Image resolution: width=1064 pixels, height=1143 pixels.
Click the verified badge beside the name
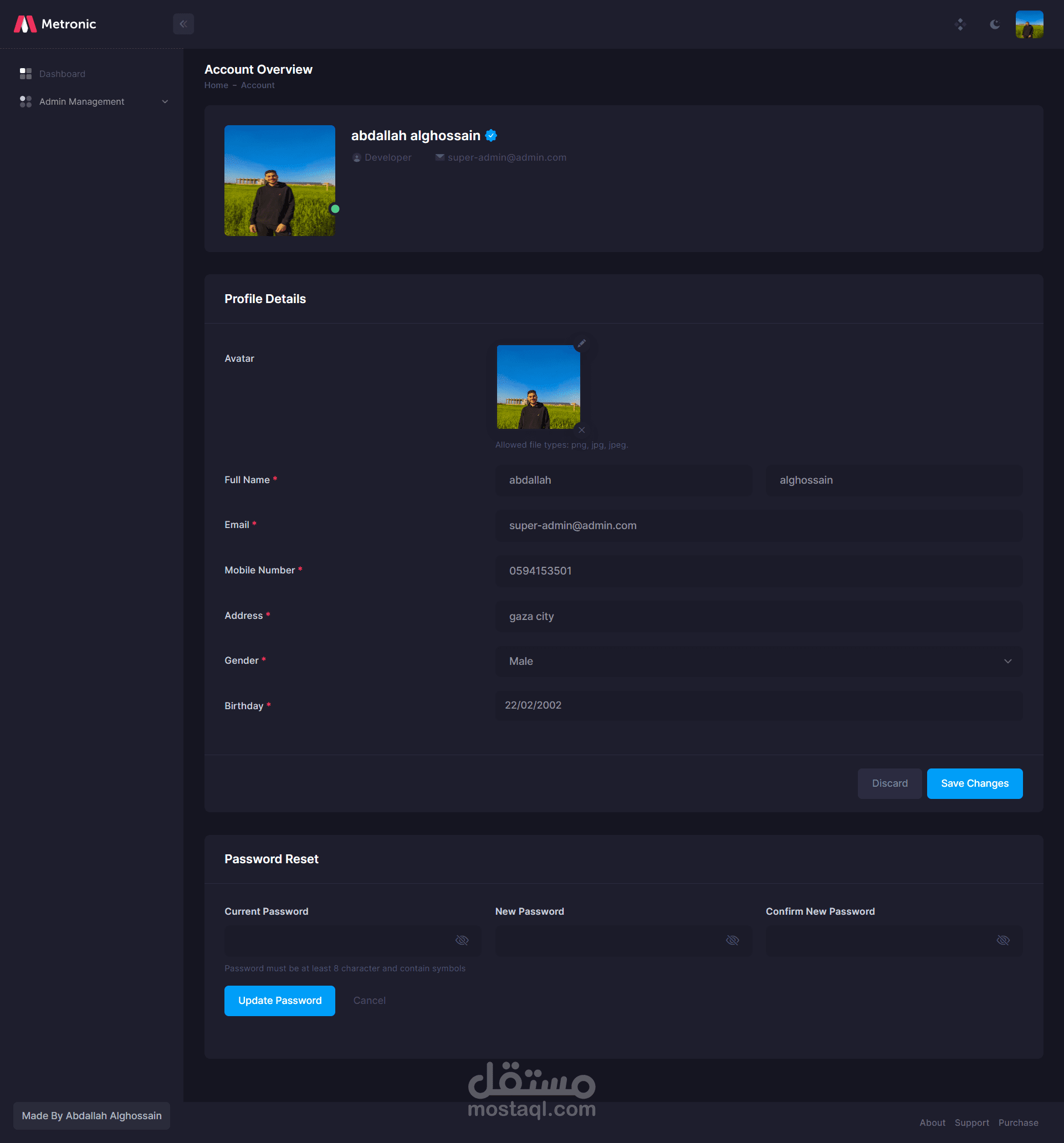[x=490, y=136]
